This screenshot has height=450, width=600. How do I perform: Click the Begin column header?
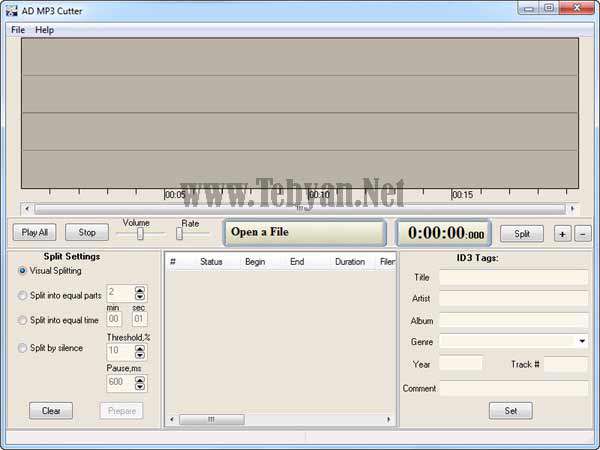click(x=255, y=262)
